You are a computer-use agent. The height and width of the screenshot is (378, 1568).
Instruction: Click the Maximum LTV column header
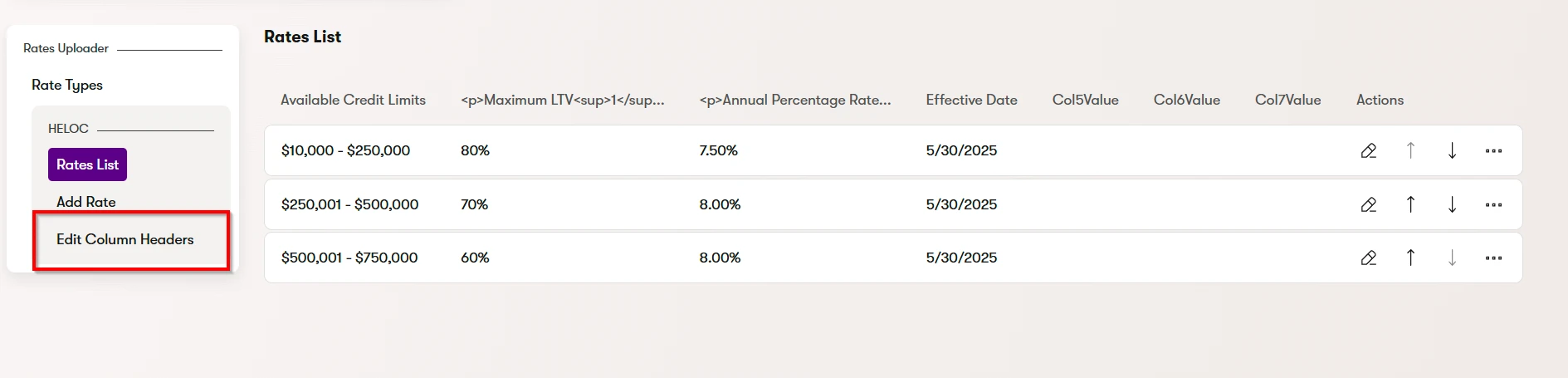562,100
